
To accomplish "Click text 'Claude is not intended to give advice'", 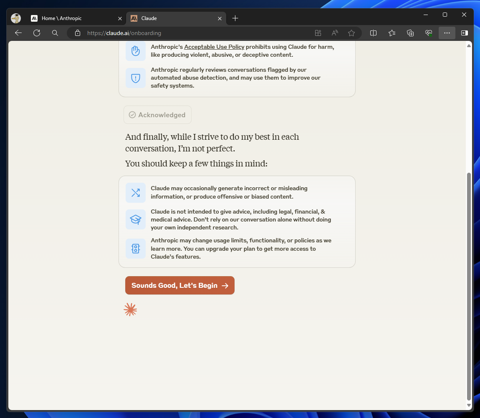I will click(x=241, y=219).
